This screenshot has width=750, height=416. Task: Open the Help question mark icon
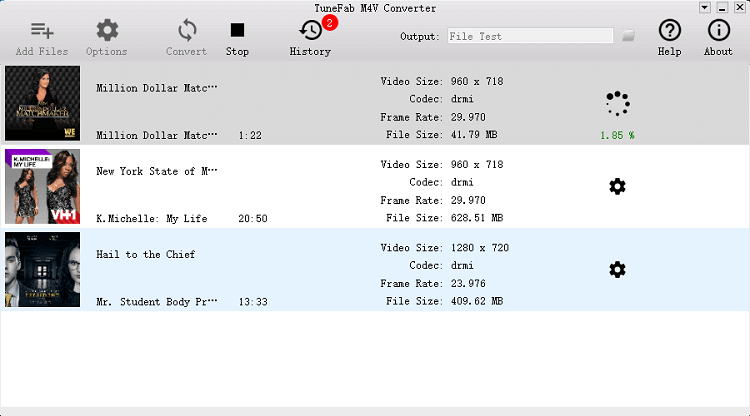670,30
